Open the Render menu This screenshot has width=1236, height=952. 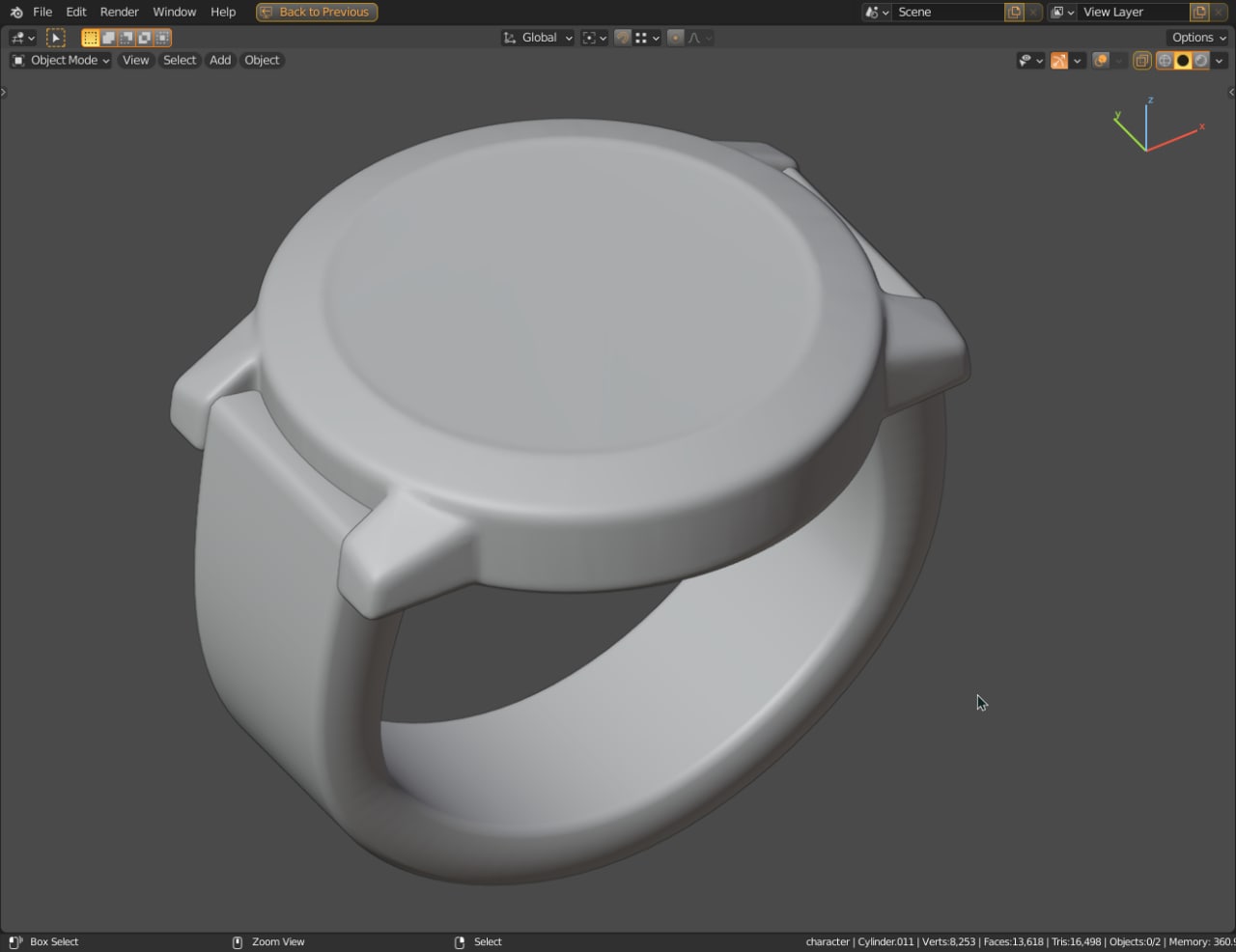tap(120, 12)
